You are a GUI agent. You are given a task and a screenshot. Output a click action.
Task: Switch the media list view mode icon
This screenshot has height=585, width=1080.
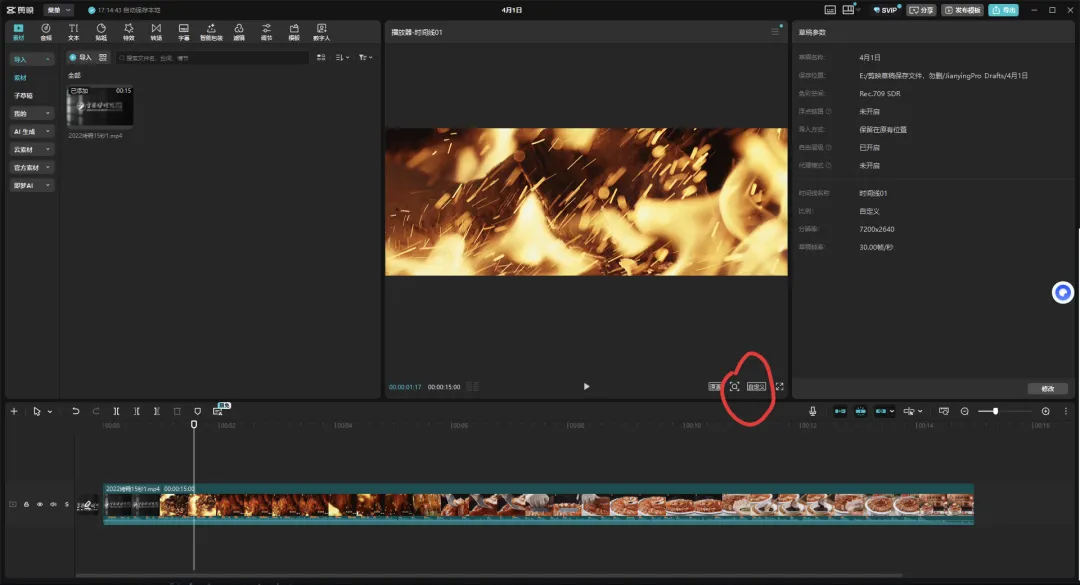[x=321, y=57]
